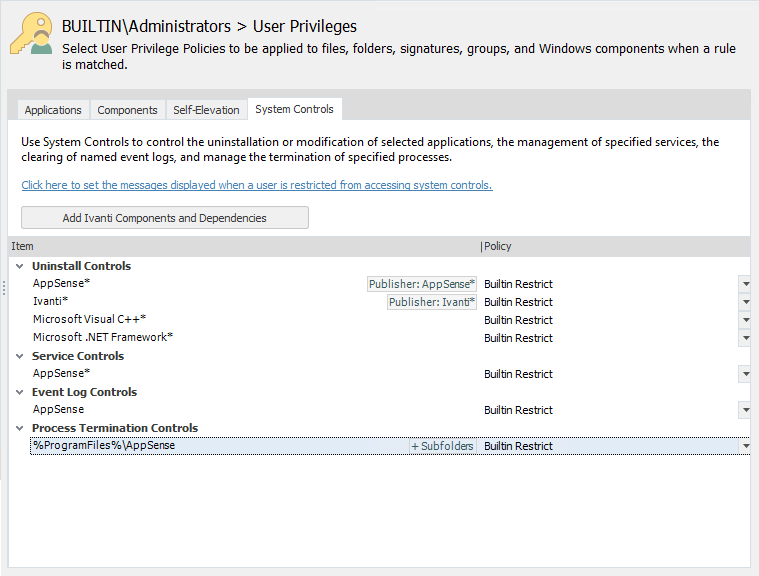Image resolution: width=759 pixels, height=576 pixels.
Task: Collapse the Event Log Controls group
Action: pyautogui.click(x=20, y=392)
